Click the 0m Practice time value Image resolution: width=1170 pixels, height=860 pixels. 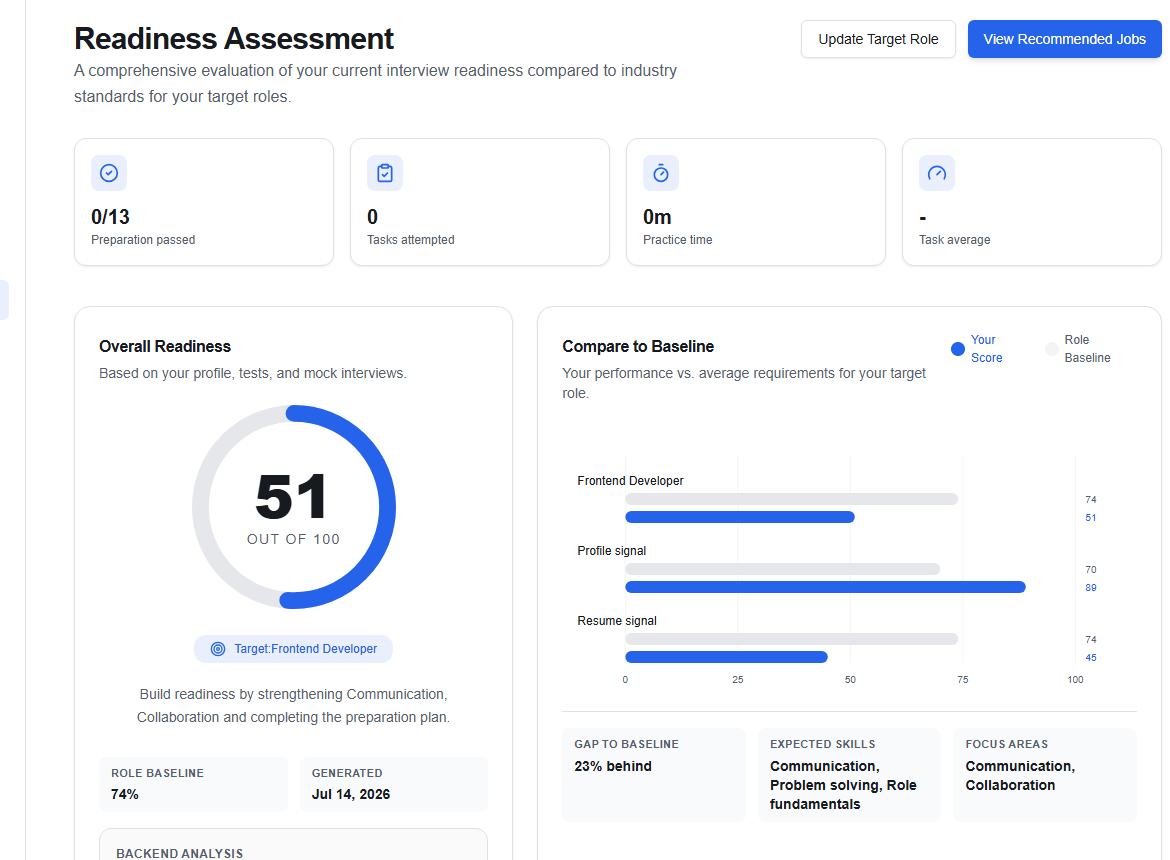(657, 217)
